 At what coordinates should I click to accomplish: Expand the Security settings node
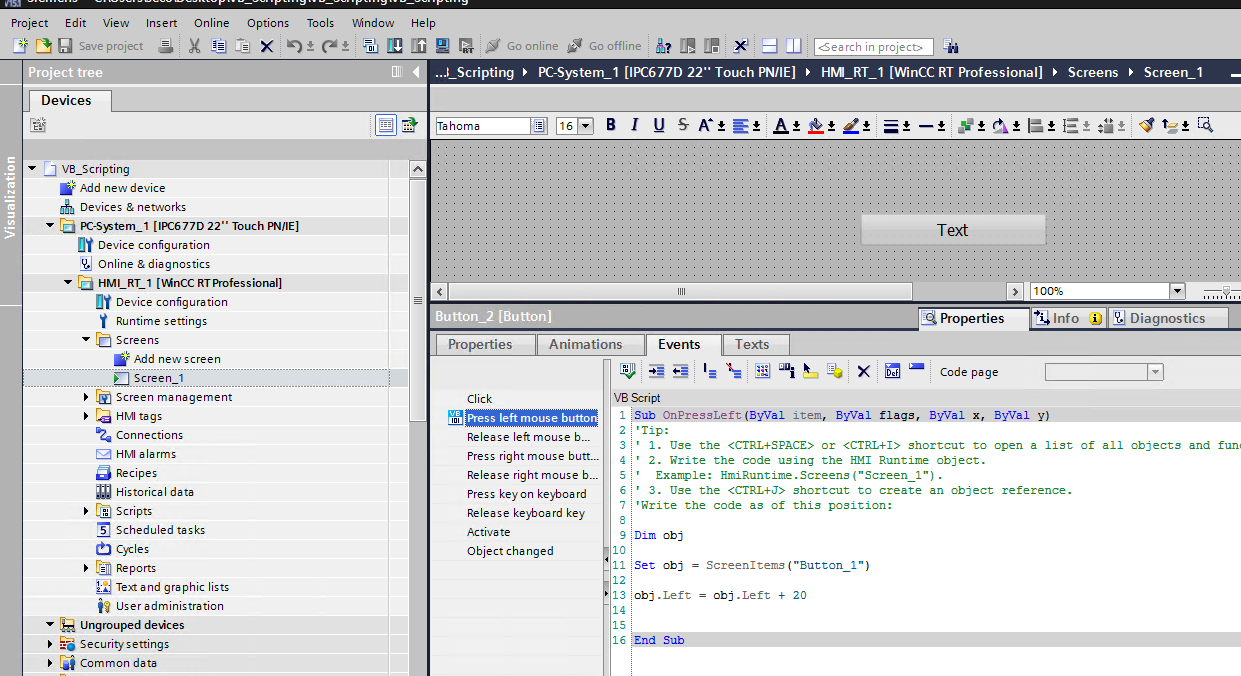[50, 644]
